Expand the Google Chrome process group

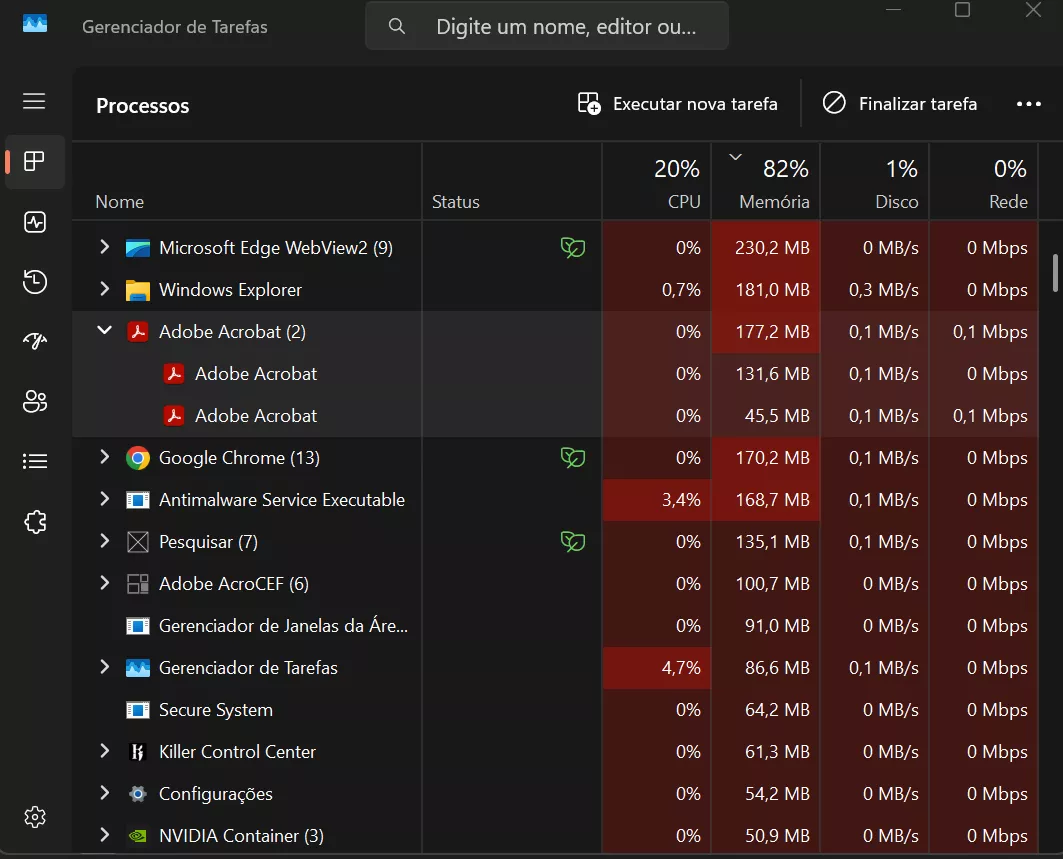[104, 458]
